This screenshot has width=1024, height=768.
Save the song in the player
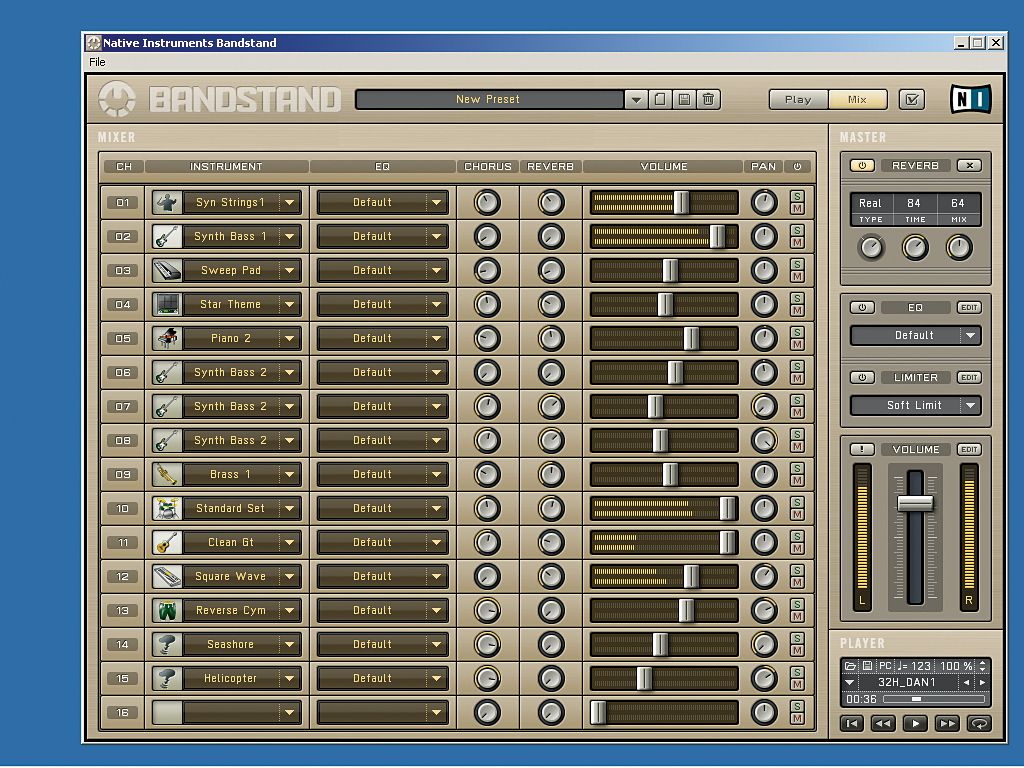[x=867, y=665]
